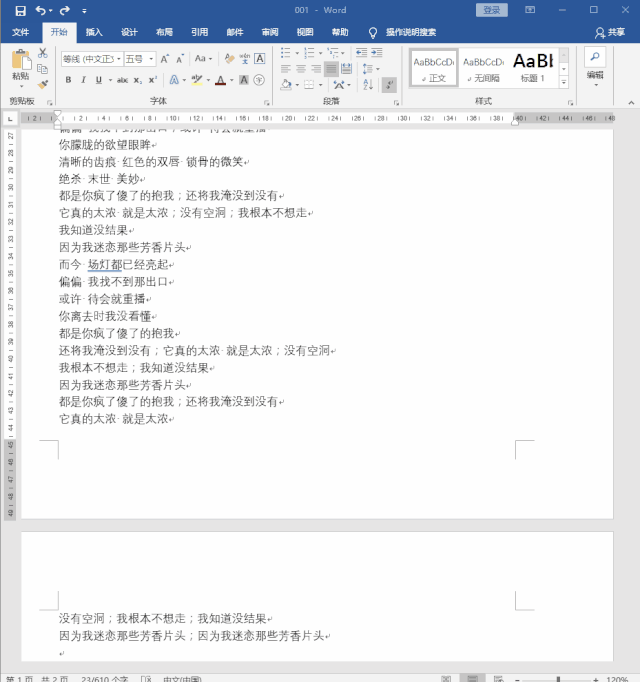Image resolution: width=640 pixels, height=682 pixels.
Task: Open the font size dropdown
Action: point(151,59)
